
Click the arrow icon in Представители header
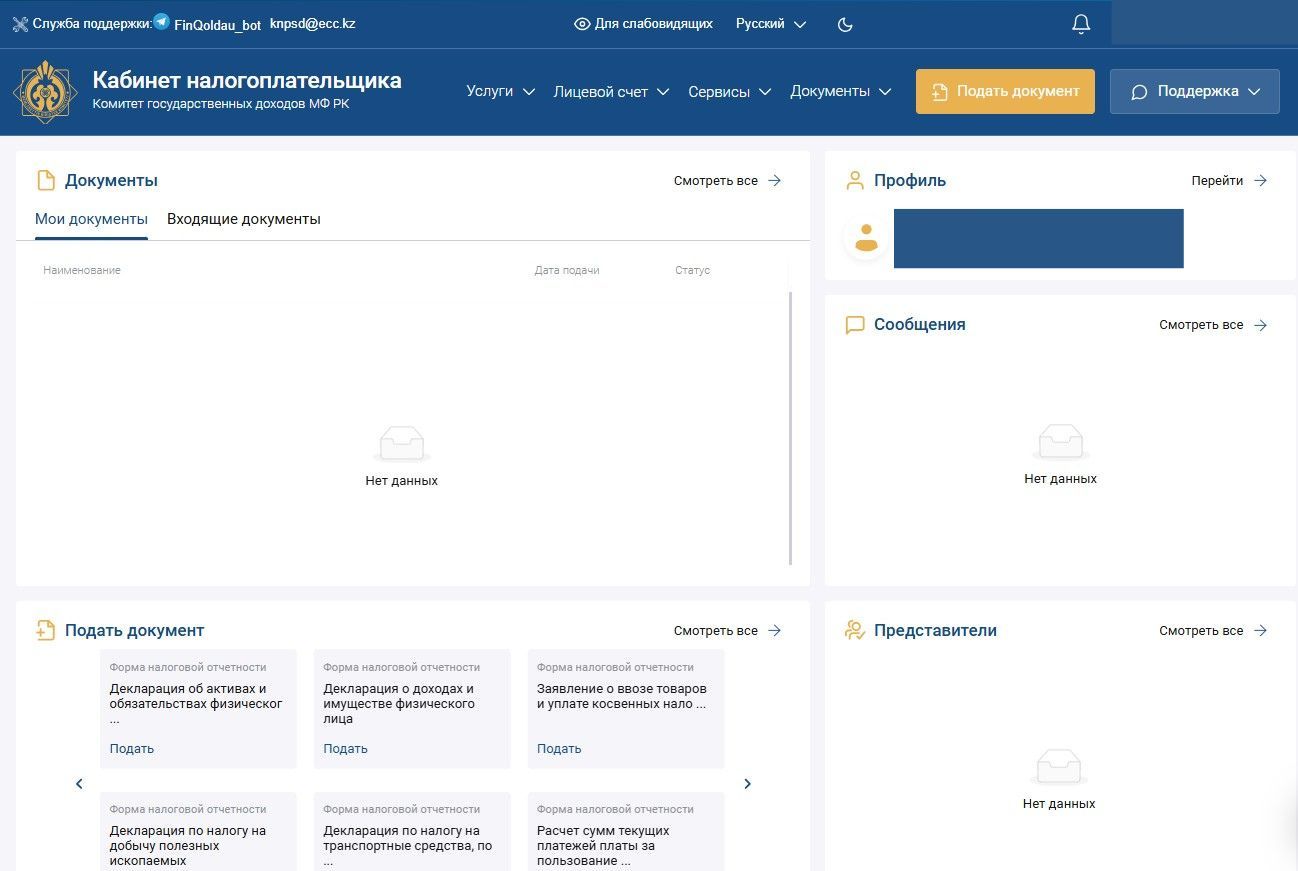click(x=1261, y=631)
